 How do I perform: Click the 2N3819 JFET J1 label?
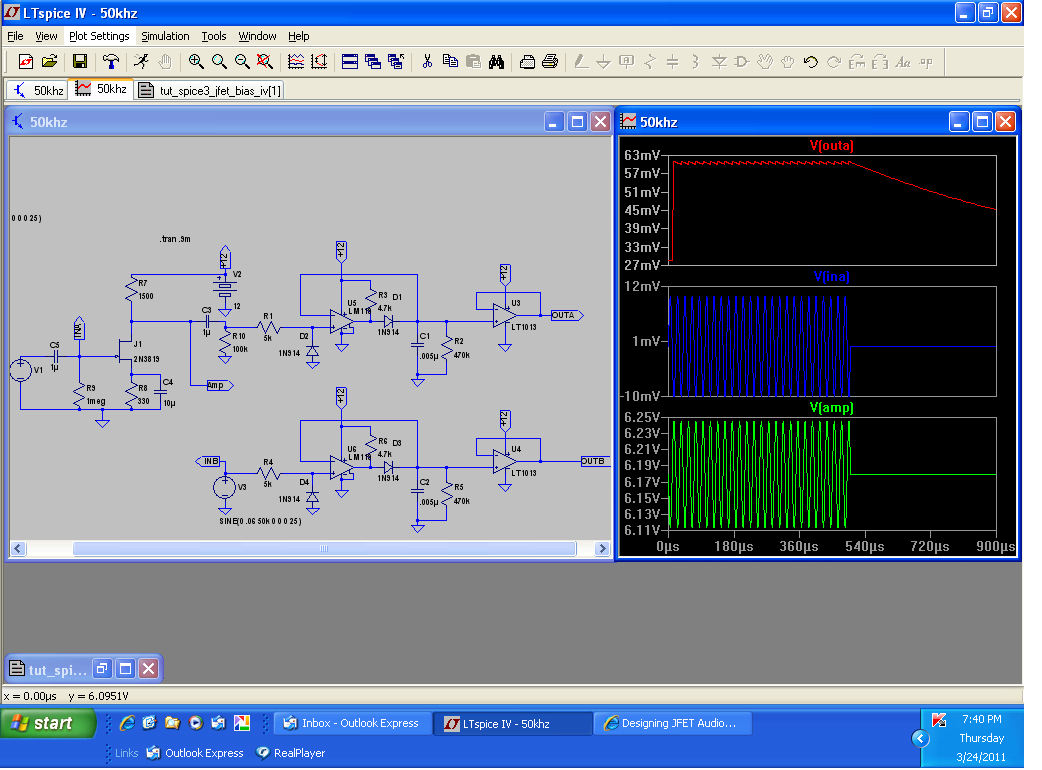point(146,359)
